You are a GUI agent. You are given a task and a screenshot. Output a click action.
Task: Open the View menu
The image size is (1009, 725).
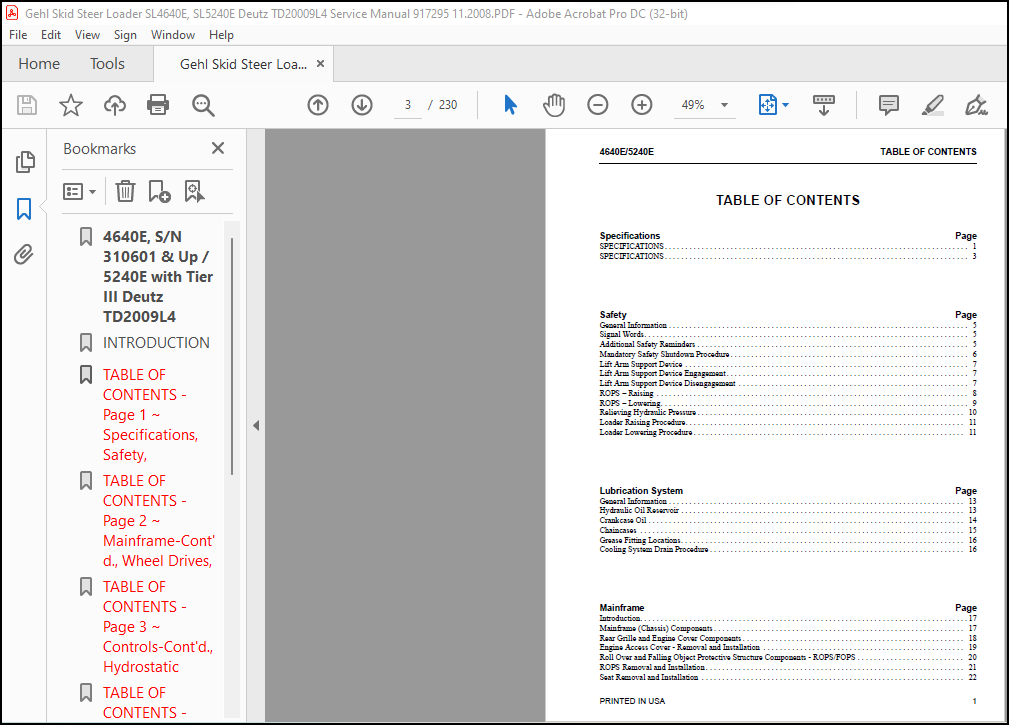(x=87, y=35)
